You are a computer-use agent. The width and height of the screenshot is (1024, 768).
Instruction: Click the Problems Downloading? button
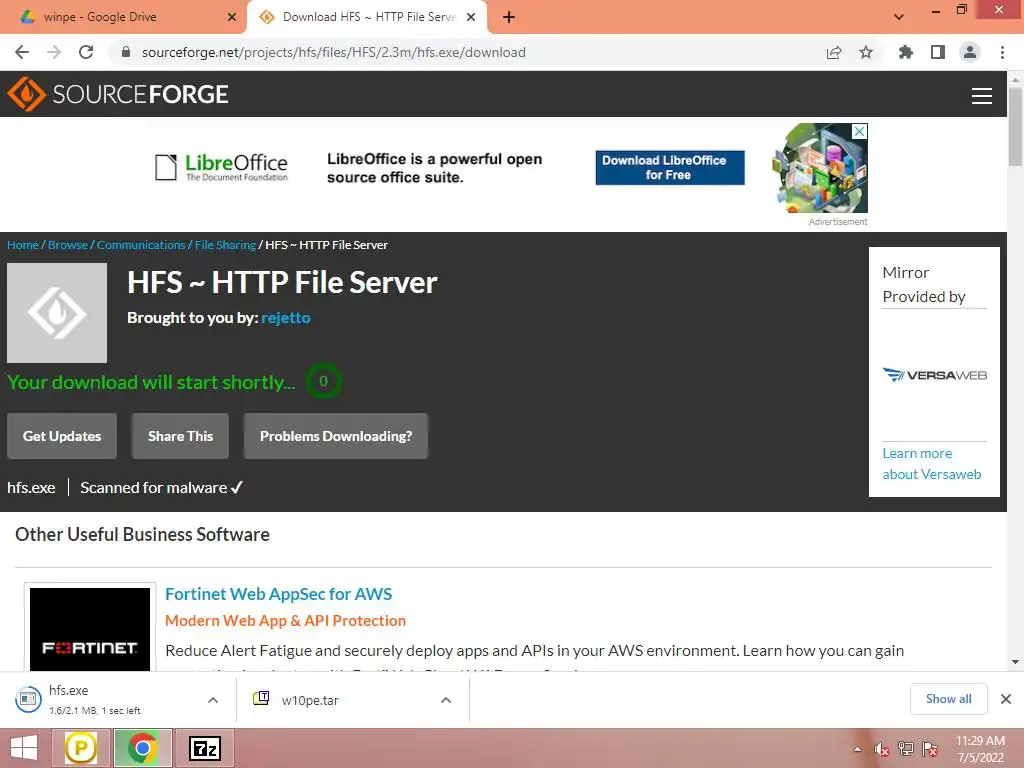(x=336, y=436)
